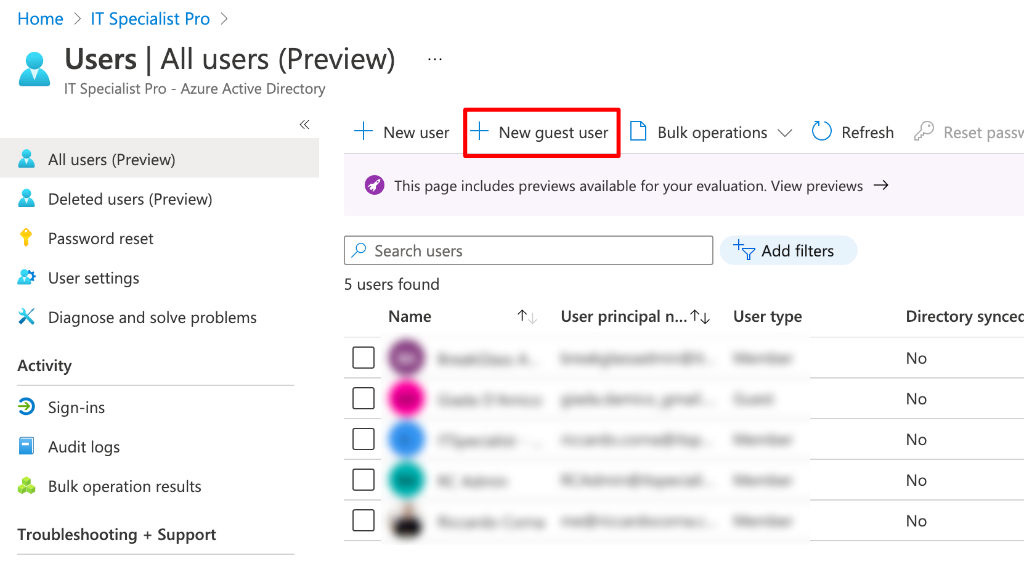
Task: Click the teal user avatar
Action: [406, 480]
